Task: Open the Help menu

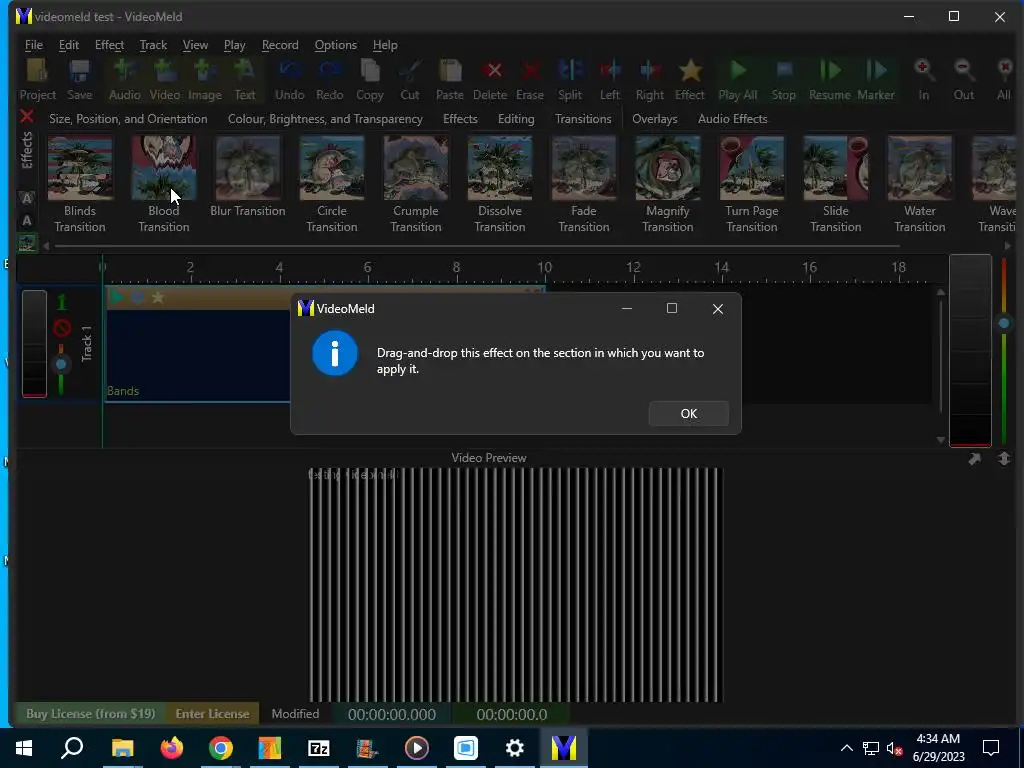Action: [x=385, y=45]
